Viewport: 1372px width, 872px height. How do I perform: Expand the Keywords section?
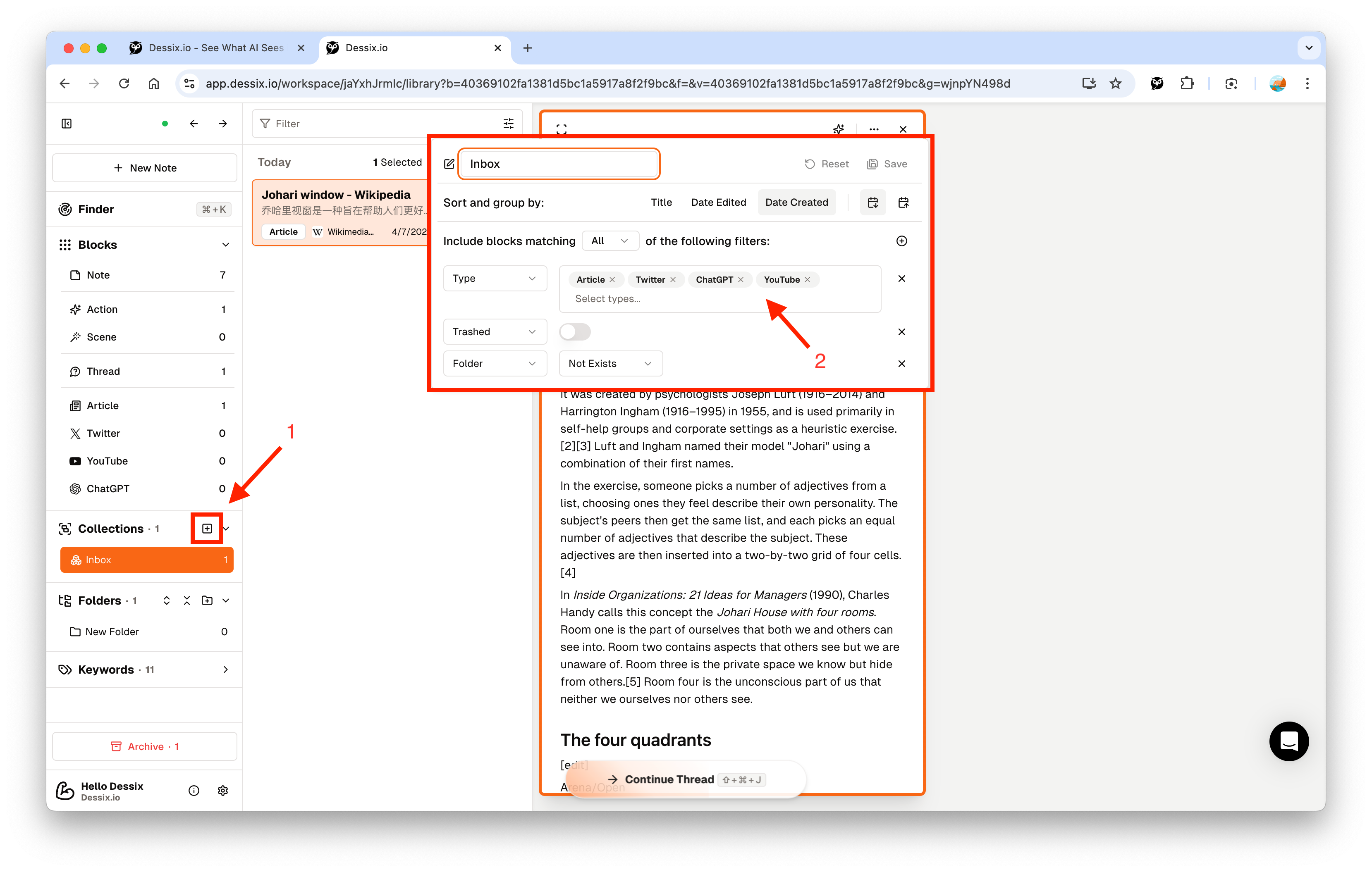coord(226,669)
